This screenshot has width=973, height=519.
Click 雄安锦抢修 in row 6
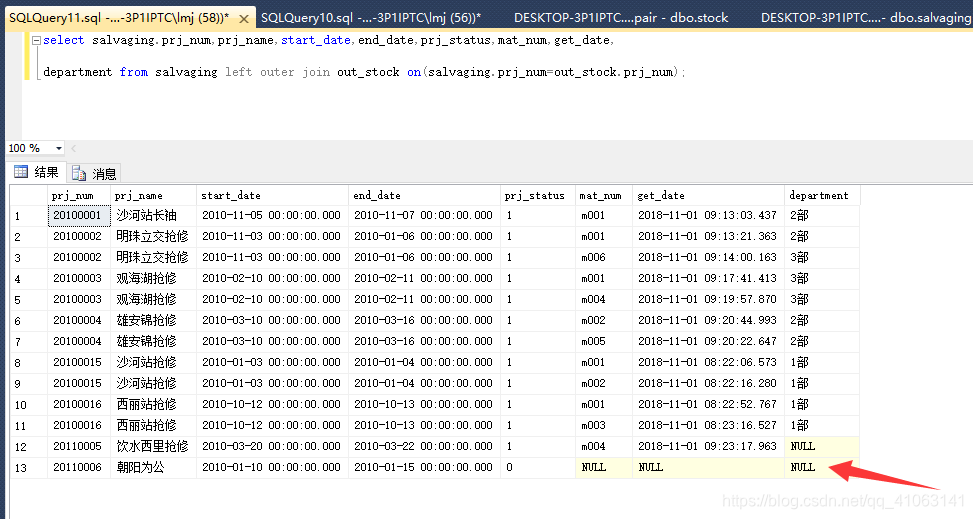coord(153,320)
